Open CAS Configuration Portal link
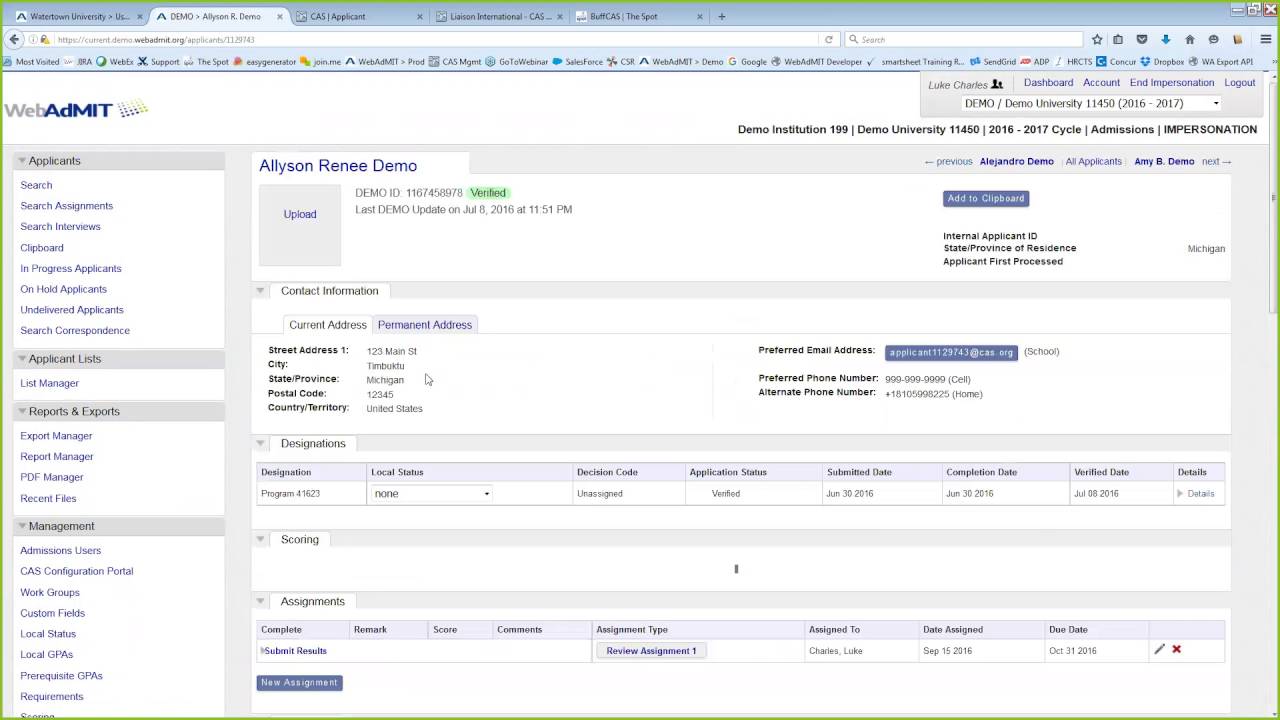This screenshot has width=1280, height=720. click(x=76, y=571)
